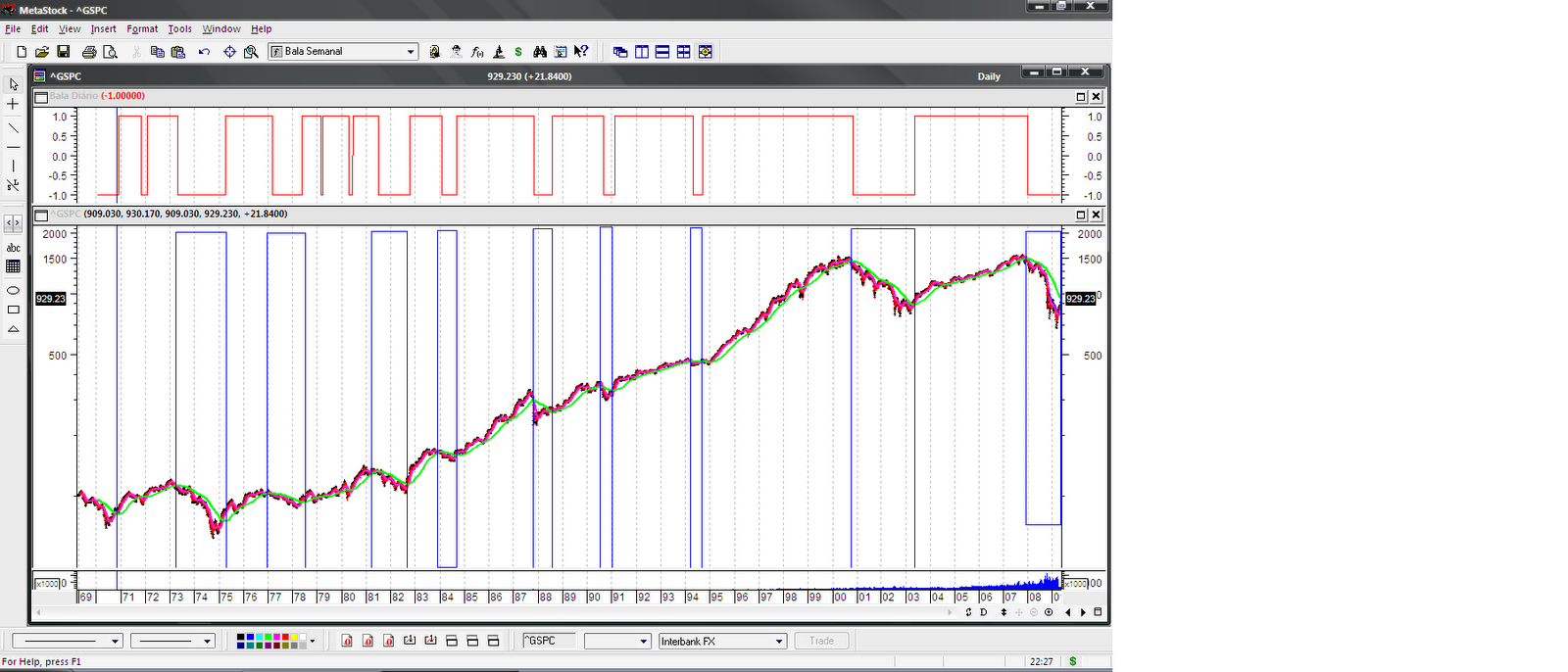Open the Format menu
Viewport: 1568px width, 672px height.
point(142,29)
